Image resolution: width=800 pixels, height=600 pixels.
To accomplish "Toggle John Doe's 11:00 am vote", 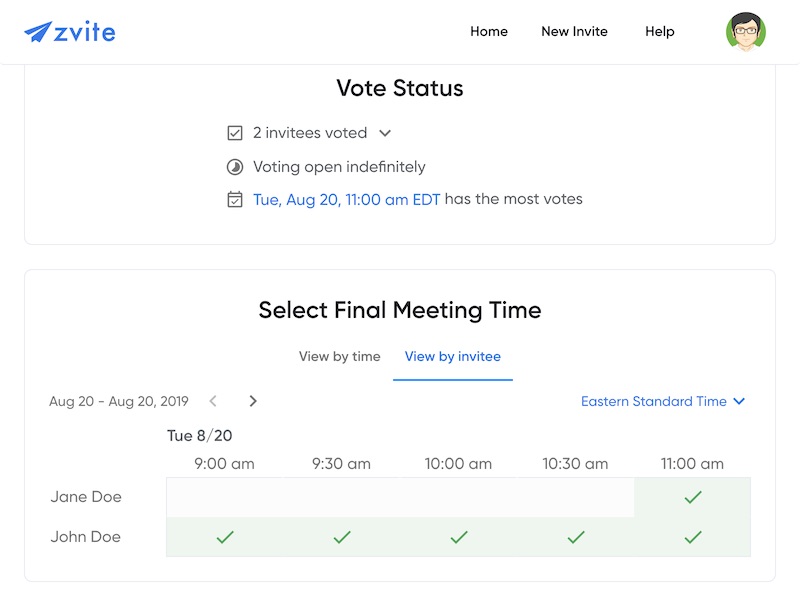I will [693, 537].
